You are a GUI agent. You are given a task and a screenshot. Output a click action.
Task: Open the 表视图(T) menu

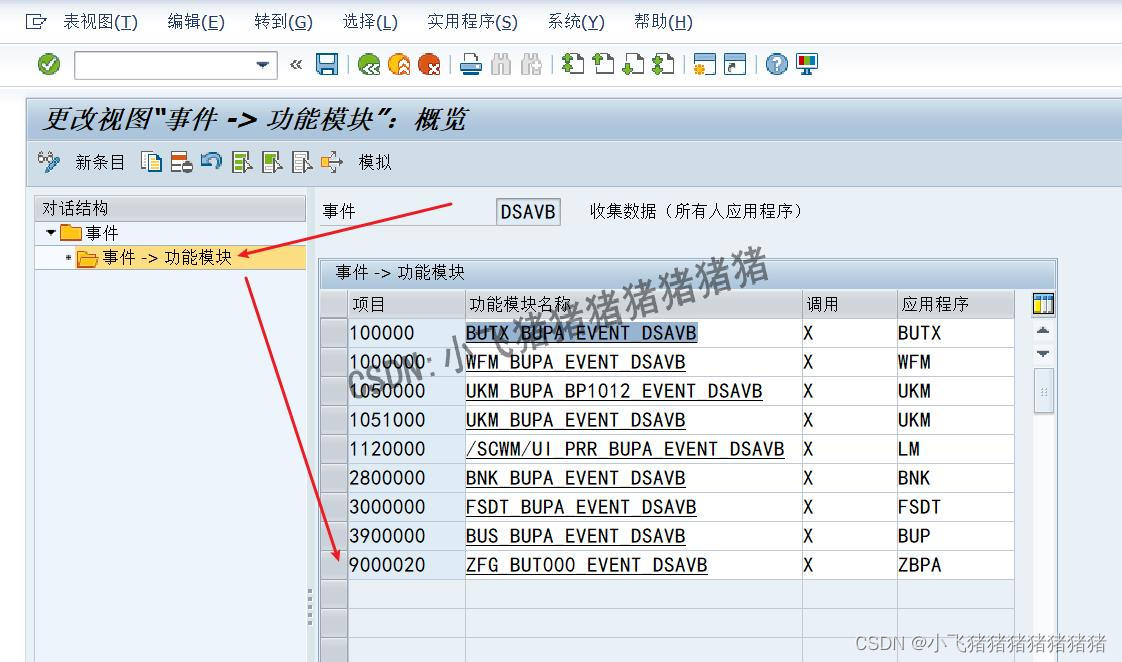(100, 22)
